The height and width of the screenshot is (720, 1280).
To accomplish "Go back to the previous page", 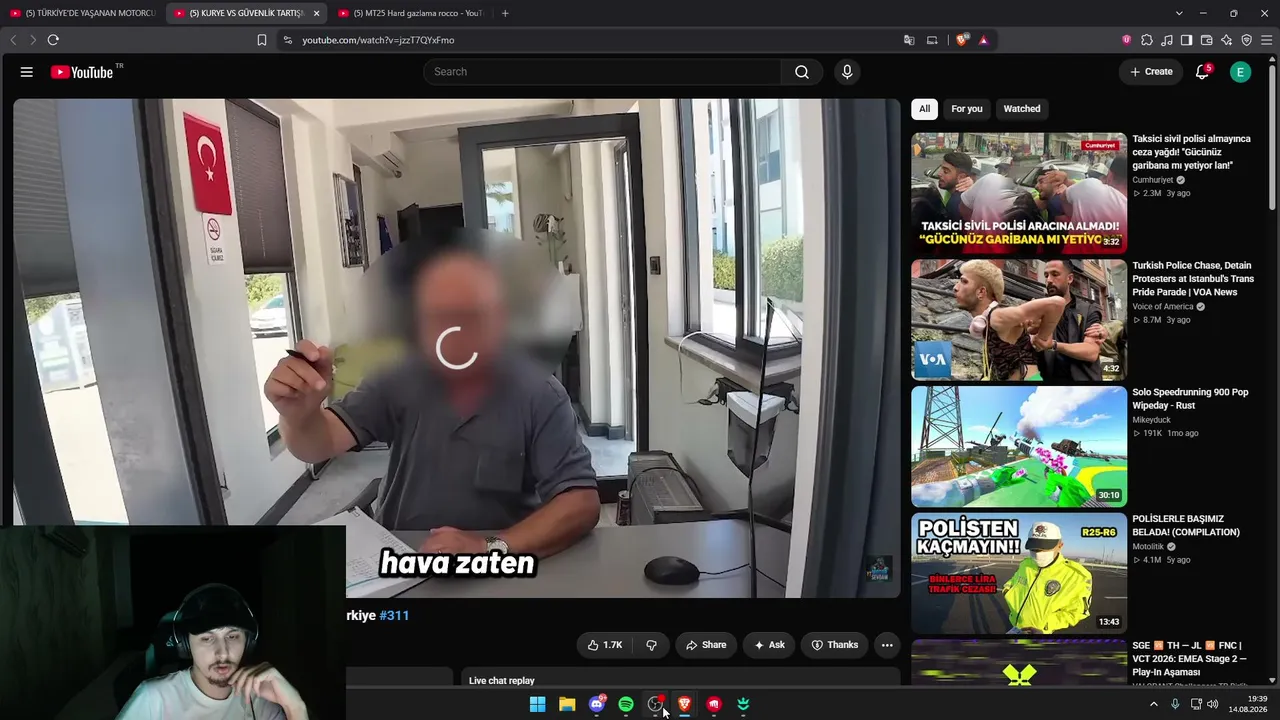I will coord(13,40).
